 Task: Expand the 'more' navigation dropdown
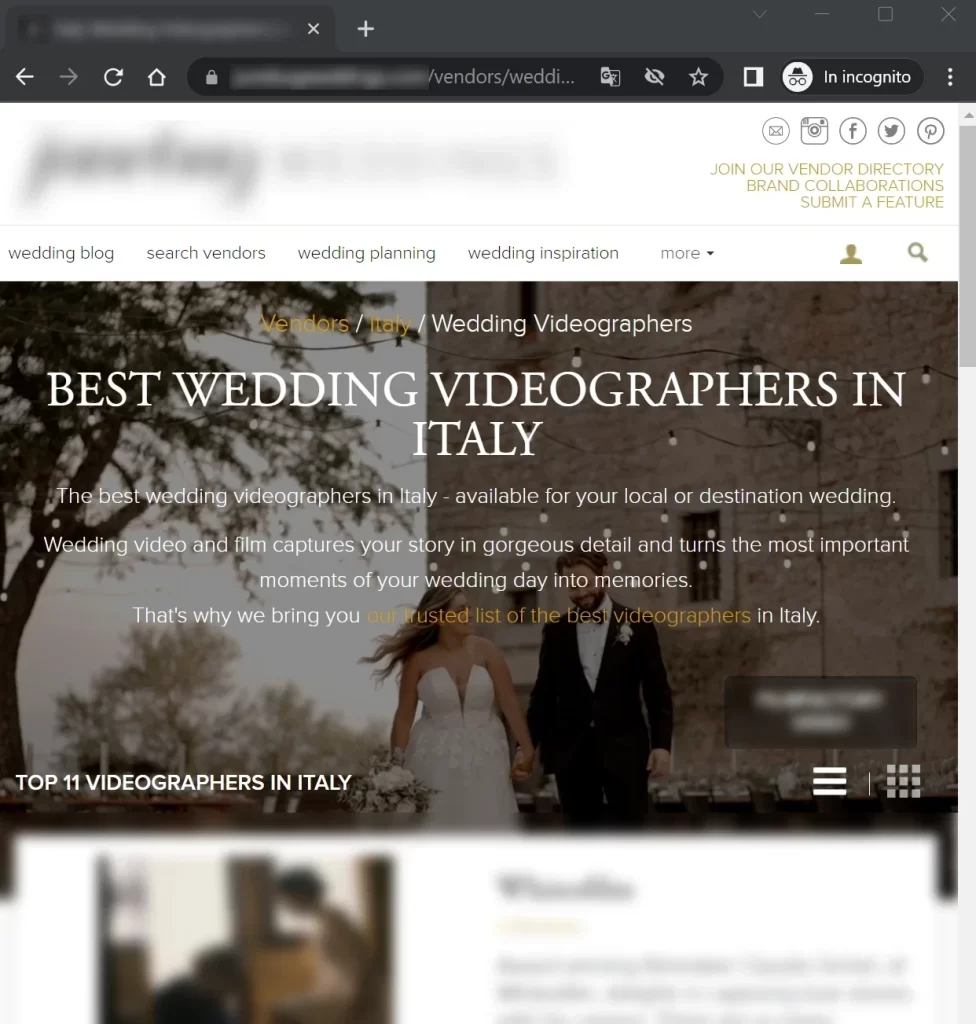687,253
